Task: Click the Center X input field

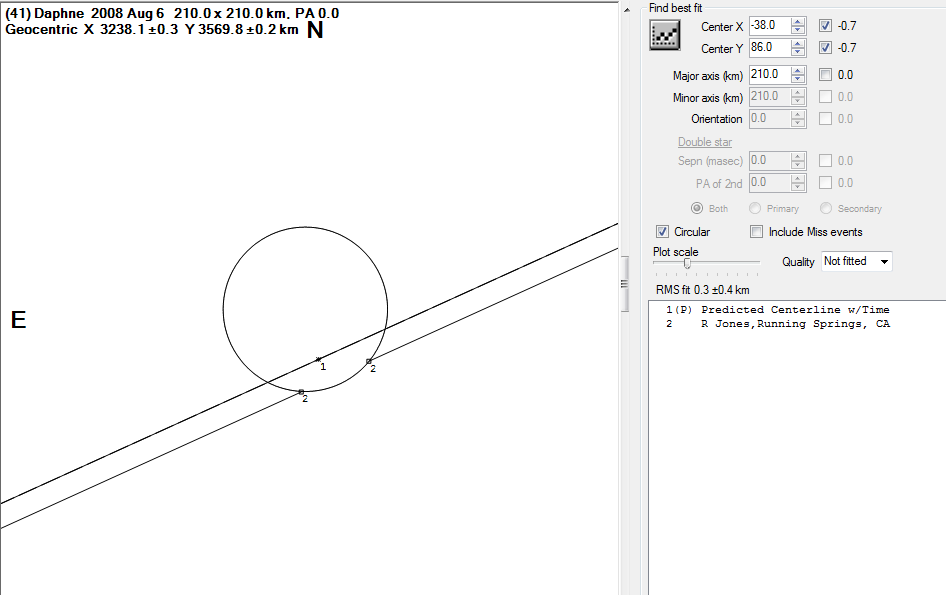Action: tap(770, 26)
